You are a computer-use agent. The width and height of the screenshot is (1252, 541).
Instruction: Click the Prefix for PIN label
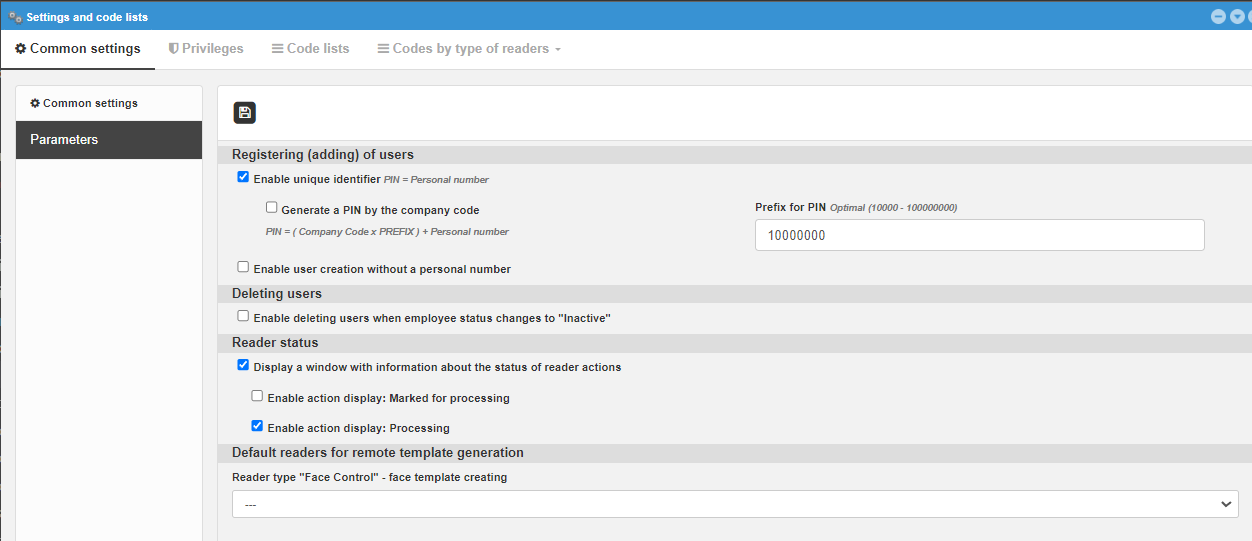tap(790, 207)
